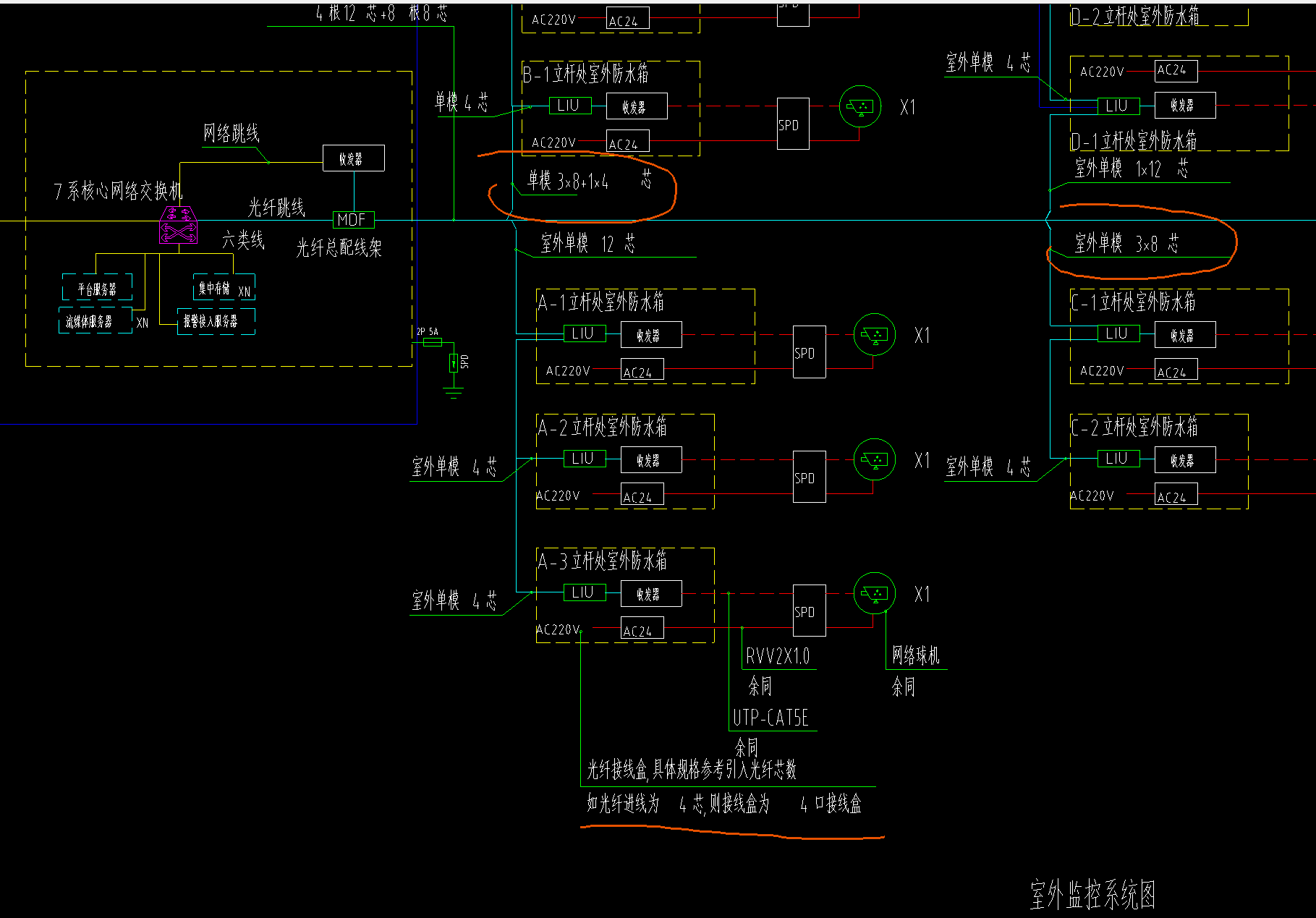Select the camera symbol in the A-2 row
The image size is (1316, 918).
875,459
